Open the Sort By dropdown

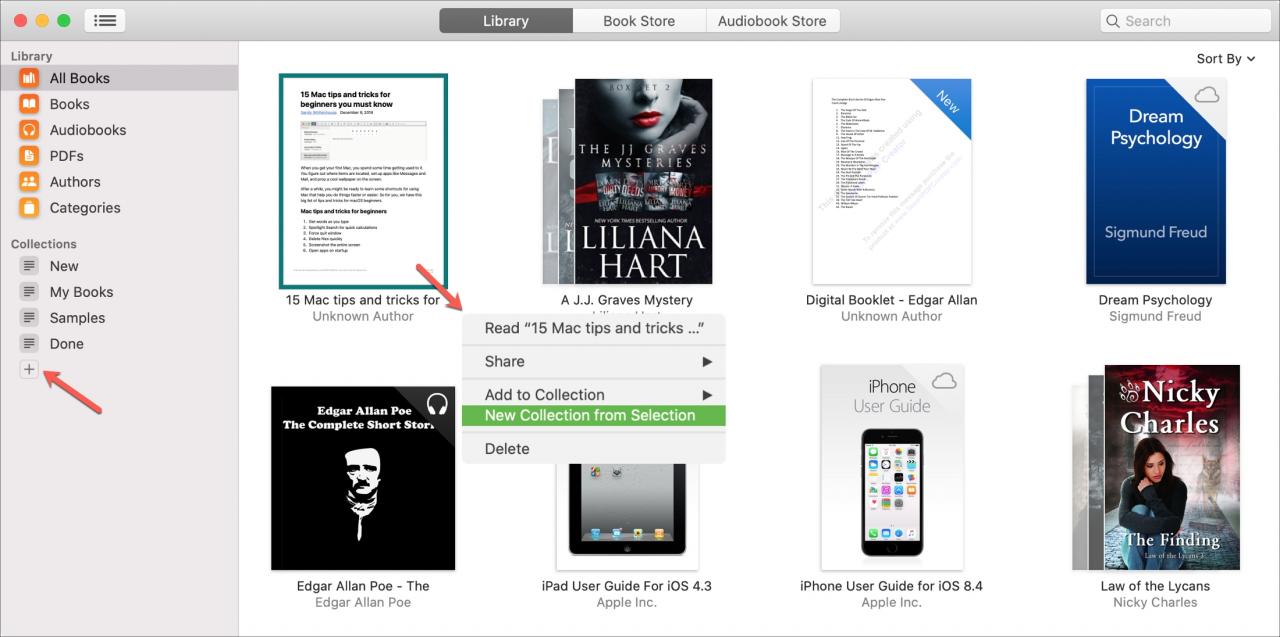tap(1226, 59)
